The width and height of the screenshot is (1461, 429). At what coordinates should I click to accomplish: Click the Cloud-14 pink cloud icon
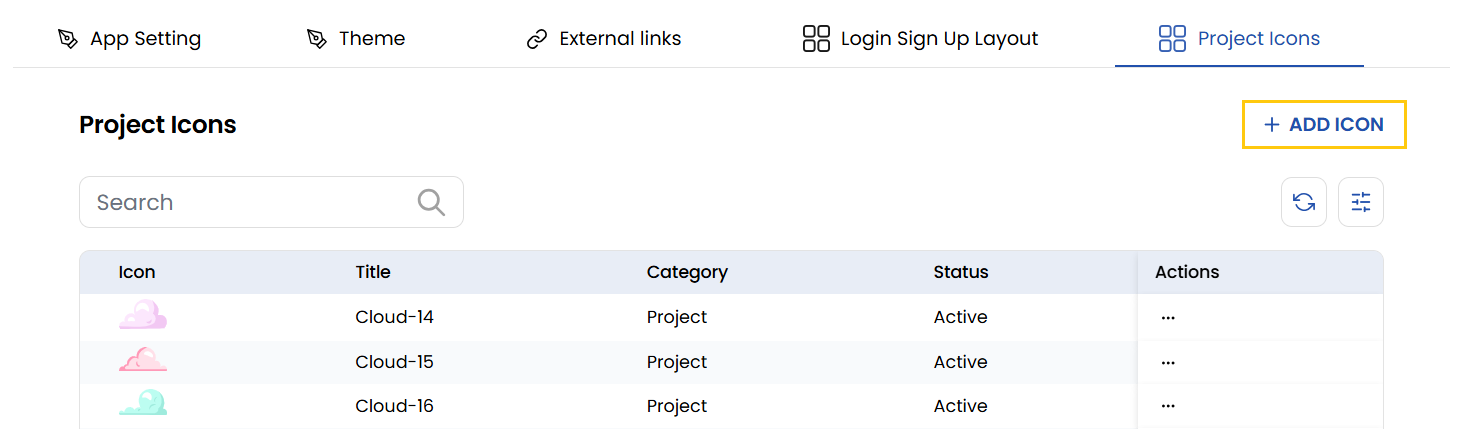click(x=142, y=316)
